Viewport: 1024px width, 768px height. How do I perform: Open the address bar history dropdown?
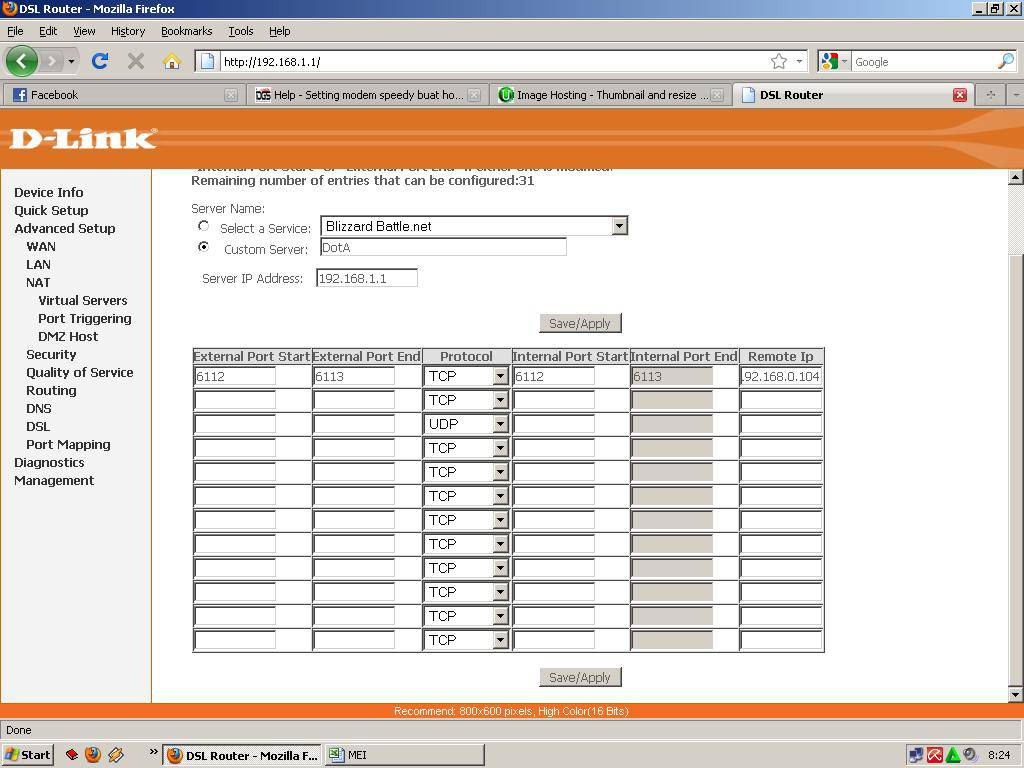point(799,61)
